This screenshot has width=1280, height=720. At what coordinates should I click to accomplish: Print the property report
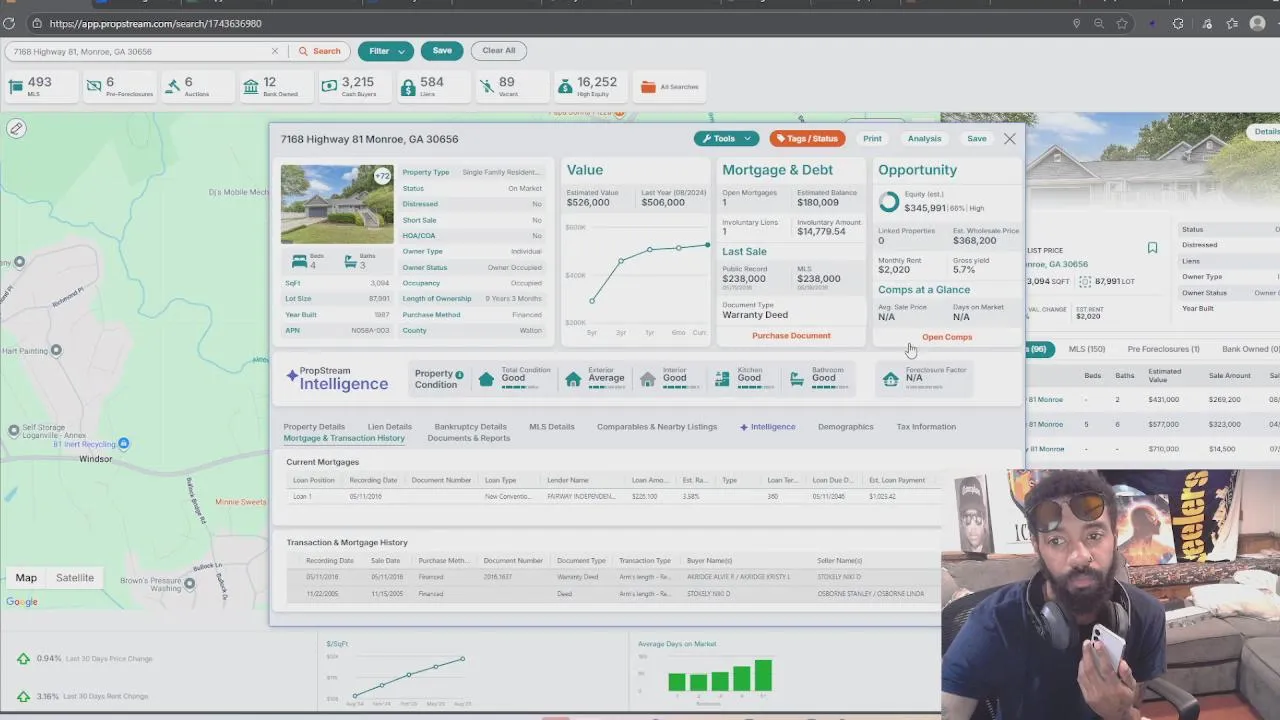coord(872,139)
